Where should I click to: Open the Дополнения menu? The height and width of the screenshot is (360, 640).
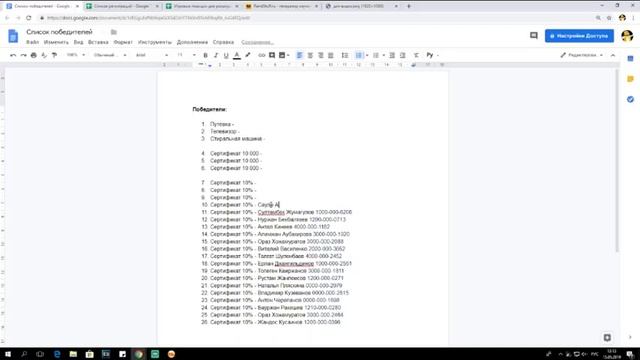[192, 42]
